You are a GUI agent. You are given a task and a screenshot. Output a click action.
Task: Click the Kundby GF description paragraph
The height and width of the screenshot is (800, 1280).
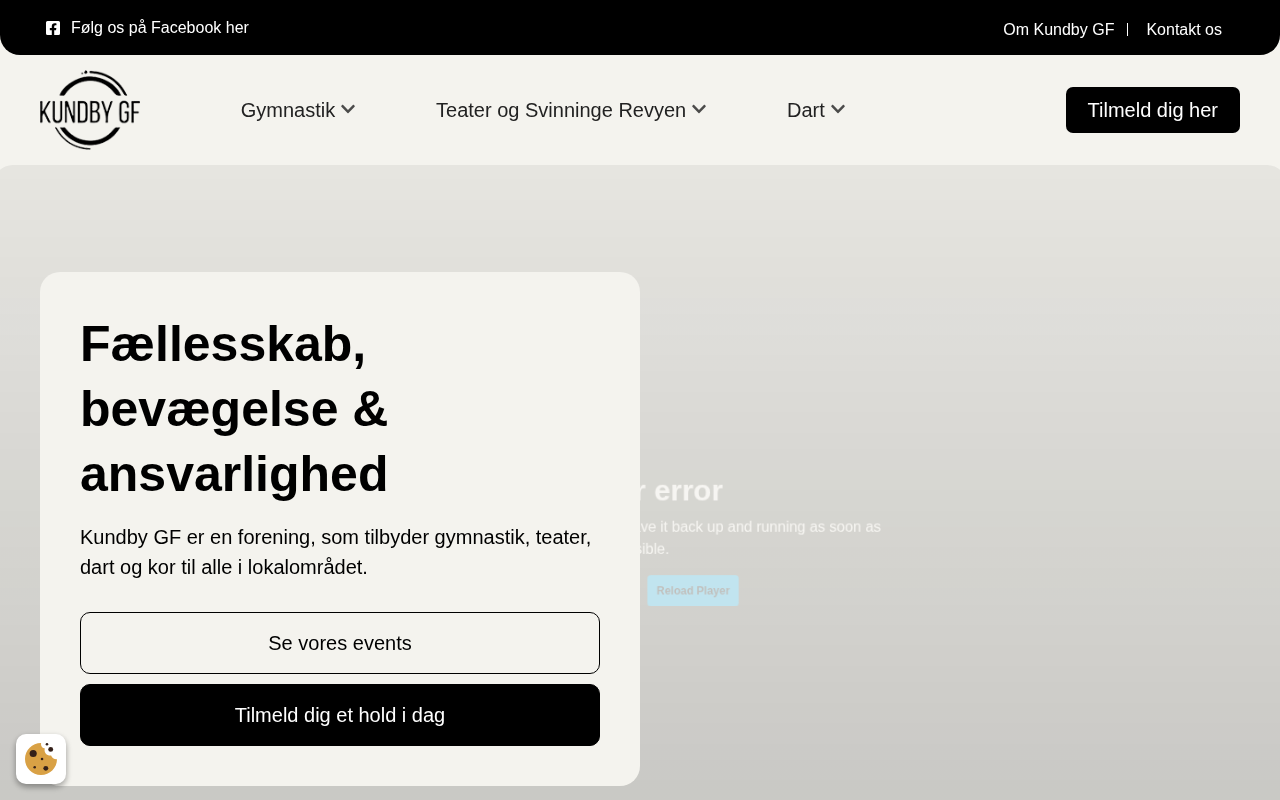(x=336, y=552)
